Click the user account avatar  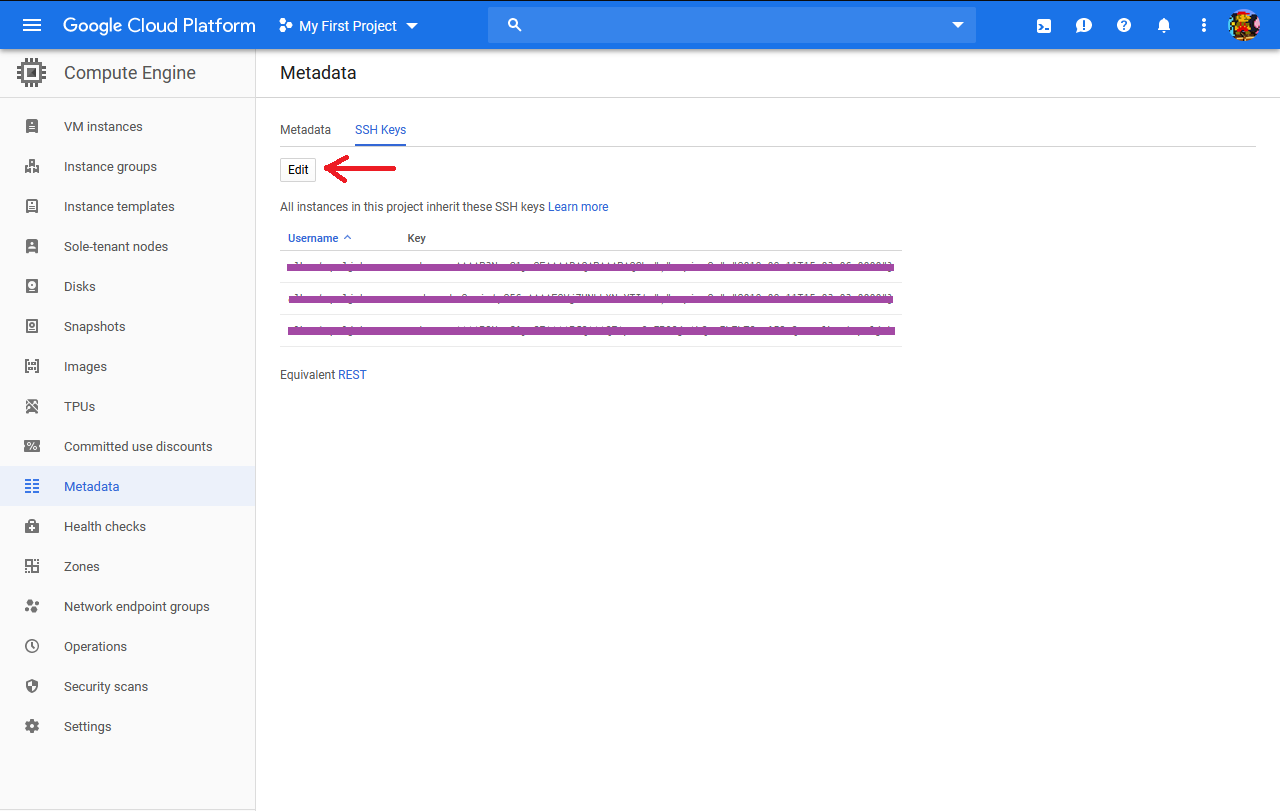pyautogui.click(x=1244, y=25)
